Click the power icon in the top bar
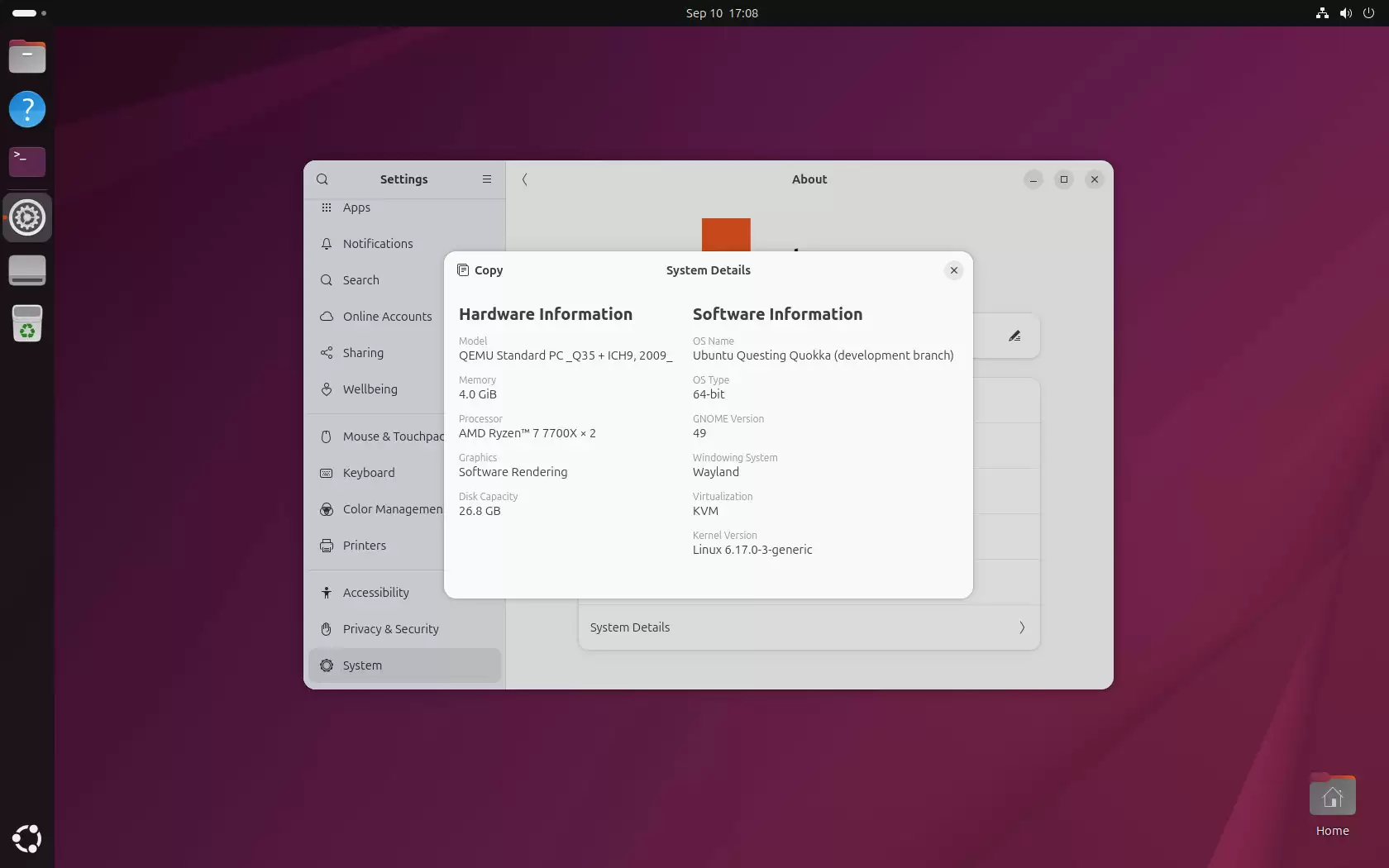The width and height of the screenshot is (1389, 868). [x=1368, y=13]
